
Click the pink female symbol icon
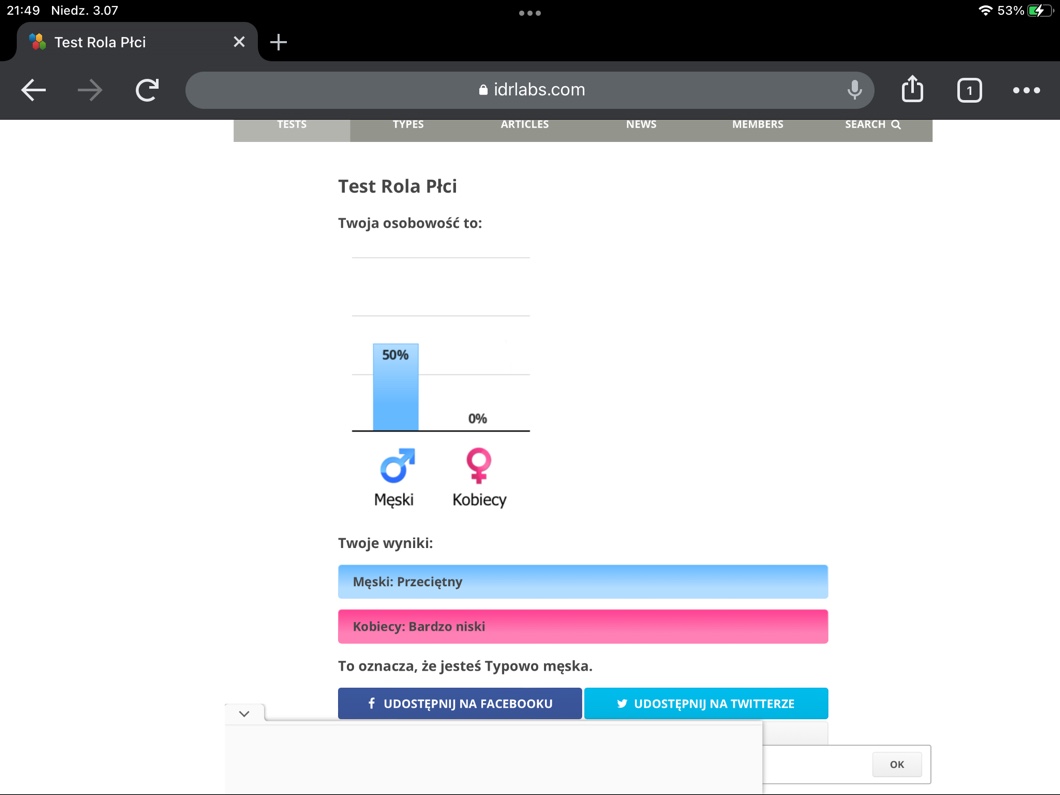tap(479, 465)
